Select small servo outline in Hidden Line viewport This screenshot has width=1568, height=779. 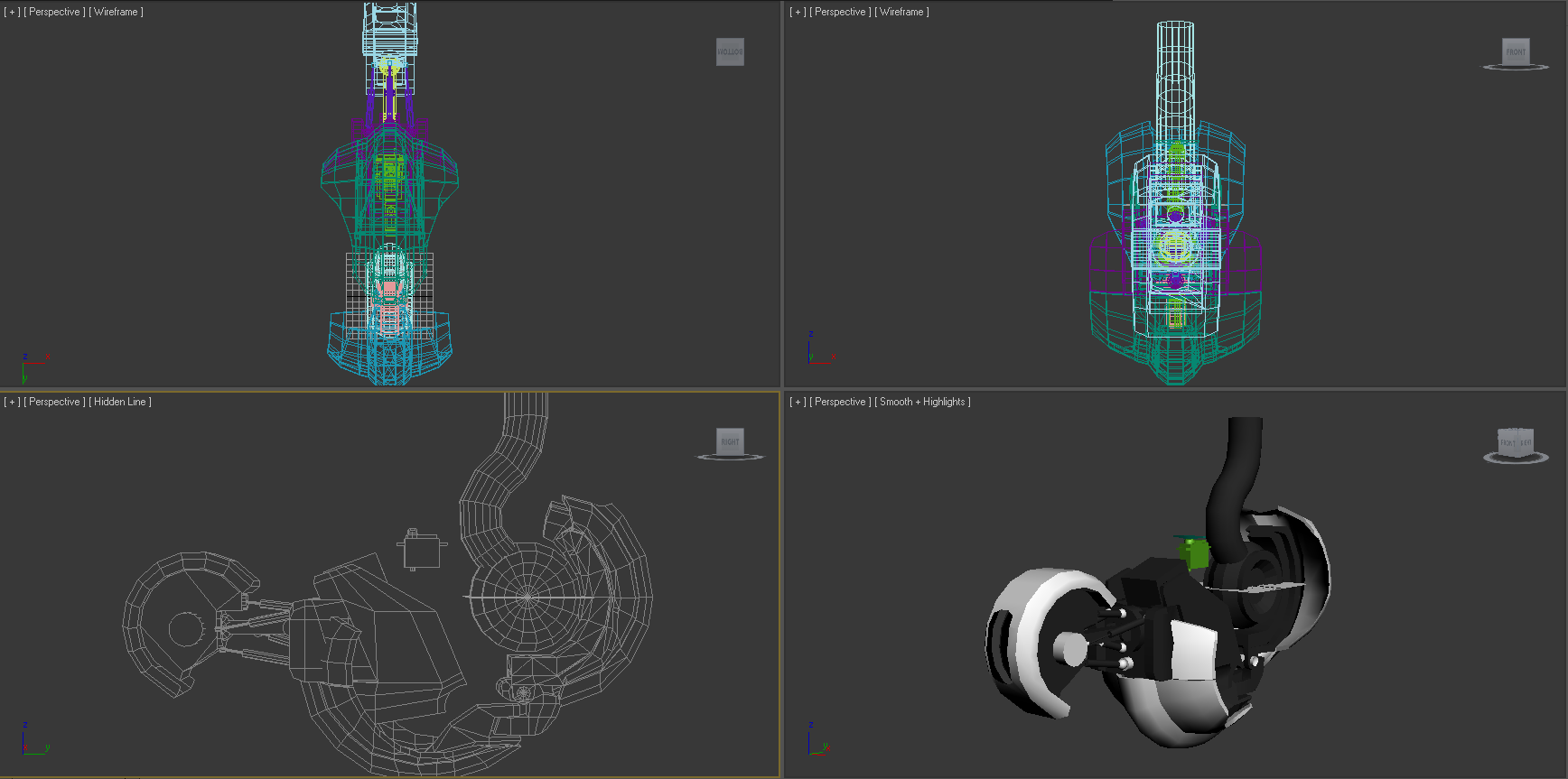[x=421, y=550]
